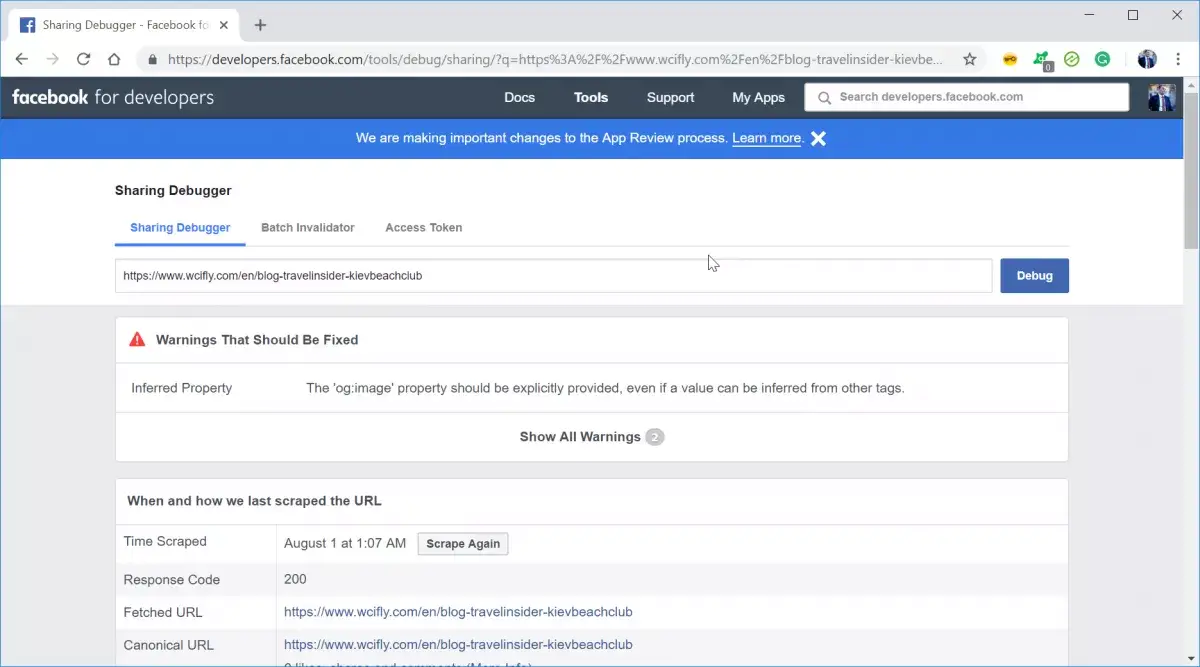Click 'August 1 at 1:07 AM' text
Image resolution: width=1200 pixels, height=667 pixels.
click(x=345, y=544)
